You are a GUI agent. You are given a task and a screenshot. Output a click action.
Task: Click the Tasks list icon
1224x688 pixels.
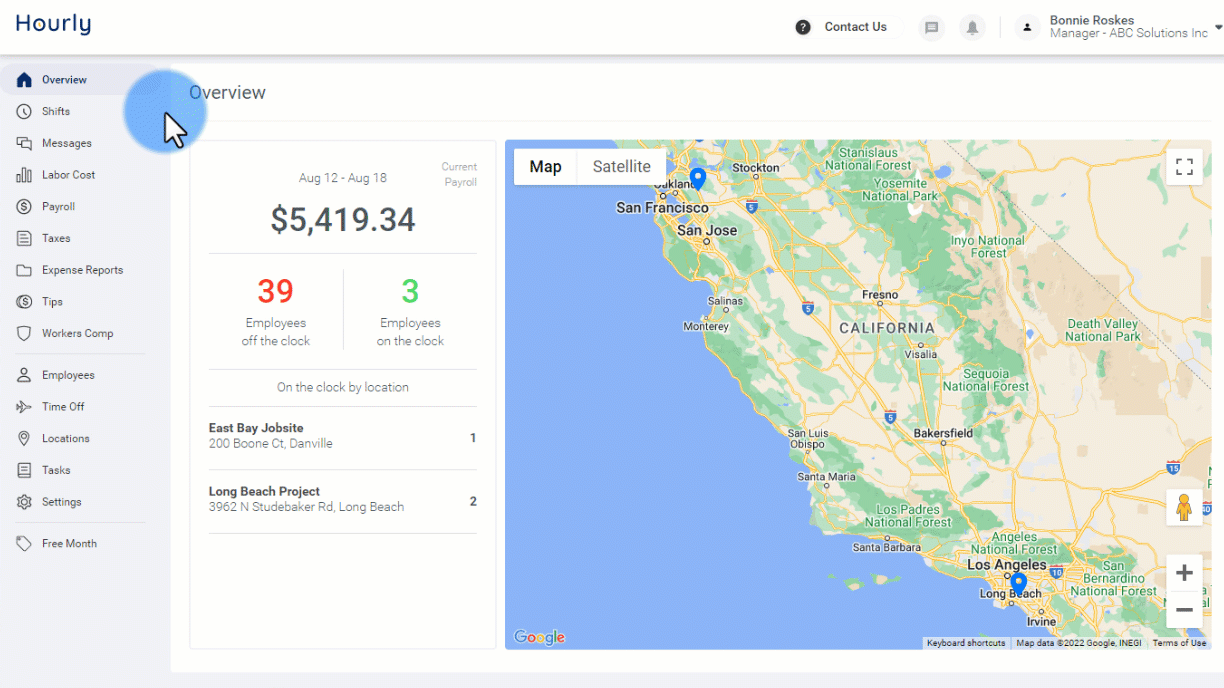pos(24,470)
